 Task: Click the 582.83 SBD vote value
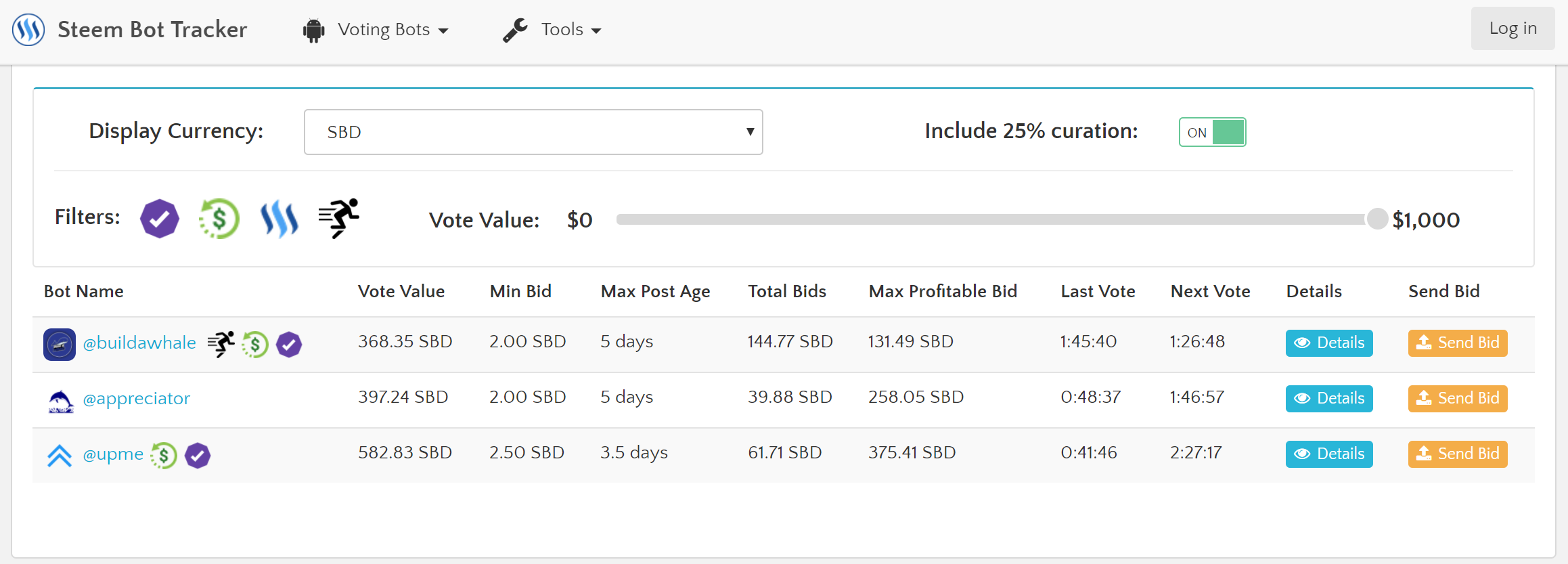tap(405, 453)
